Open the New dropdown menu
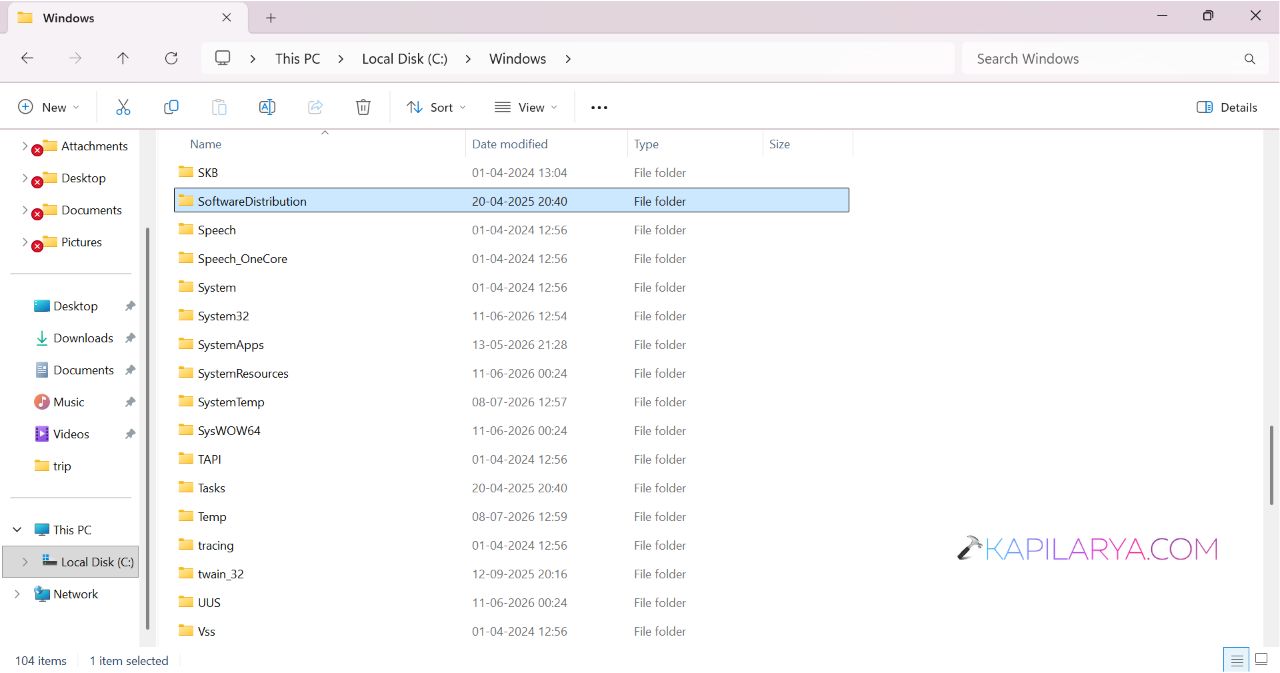The height and width of the screenshot is (673, 1280). 49,107
